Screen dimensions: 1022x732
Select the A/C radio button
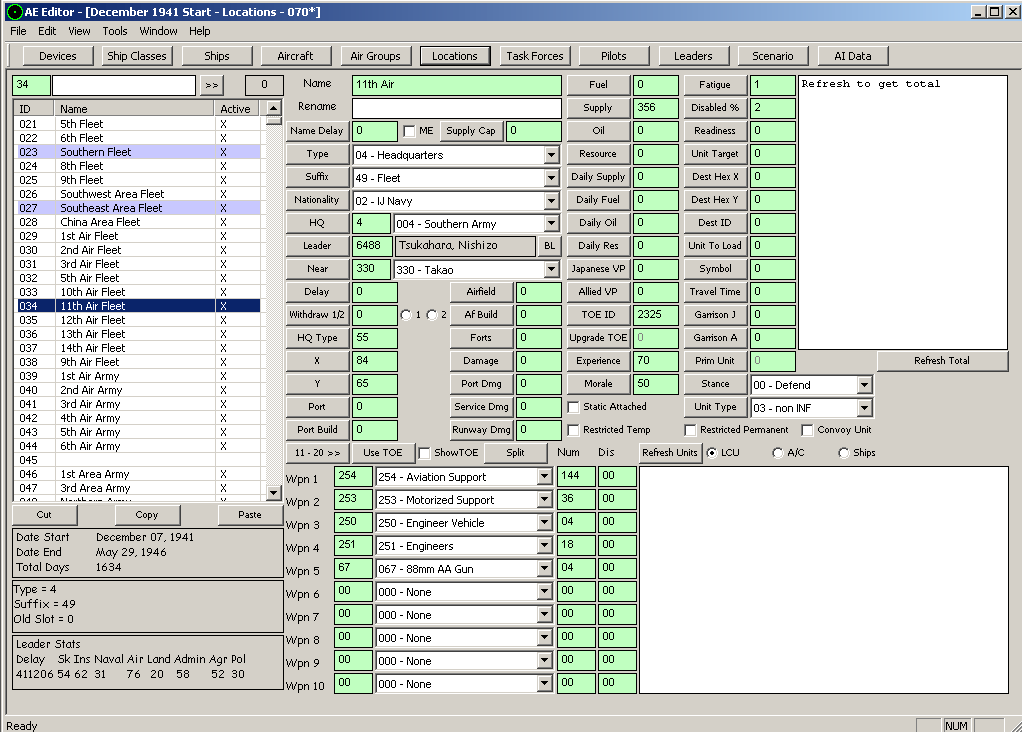tap(778, 453)
